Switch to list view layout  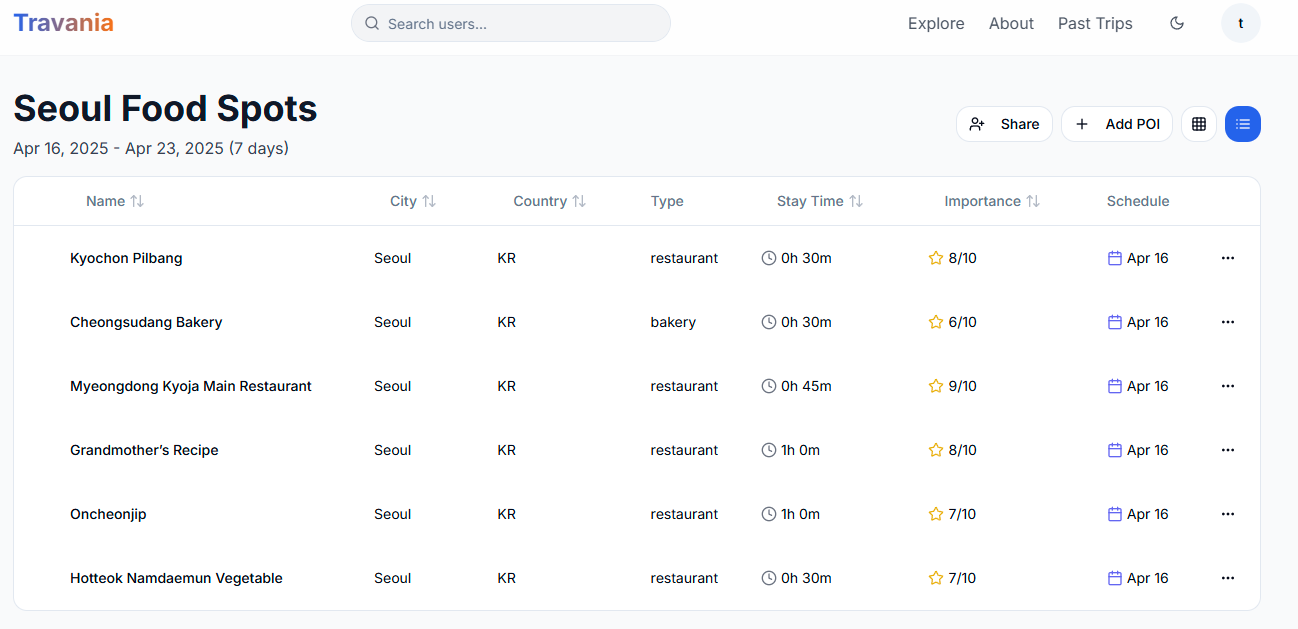point(1243,124)
